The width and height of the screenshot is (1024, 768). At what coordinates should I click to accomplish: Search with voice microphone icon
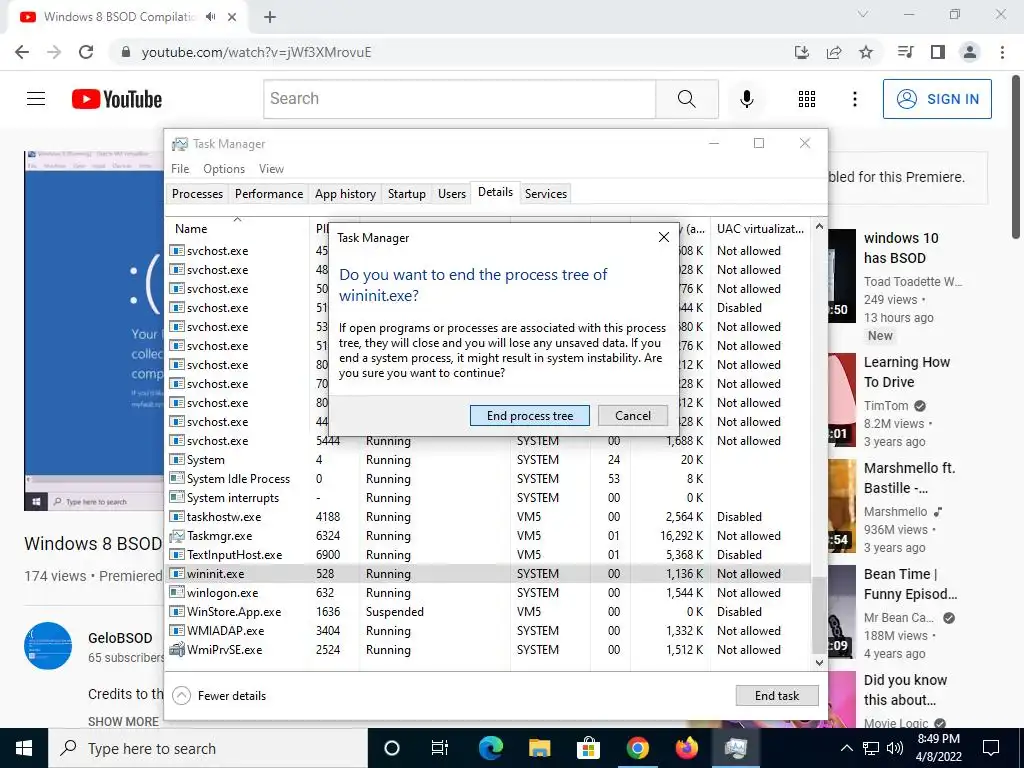coord(746,99)
